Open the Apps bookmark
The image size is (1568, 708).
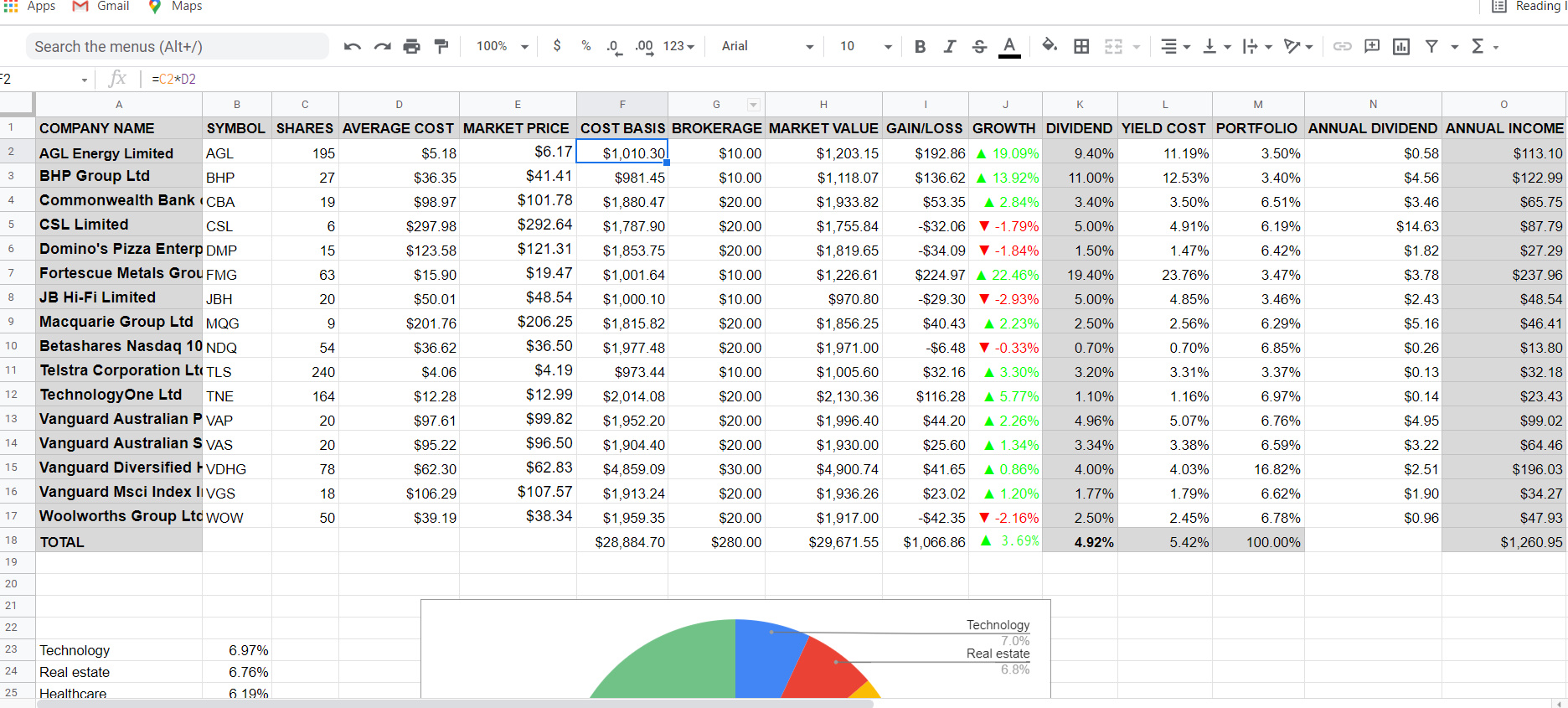pos(30,6)
